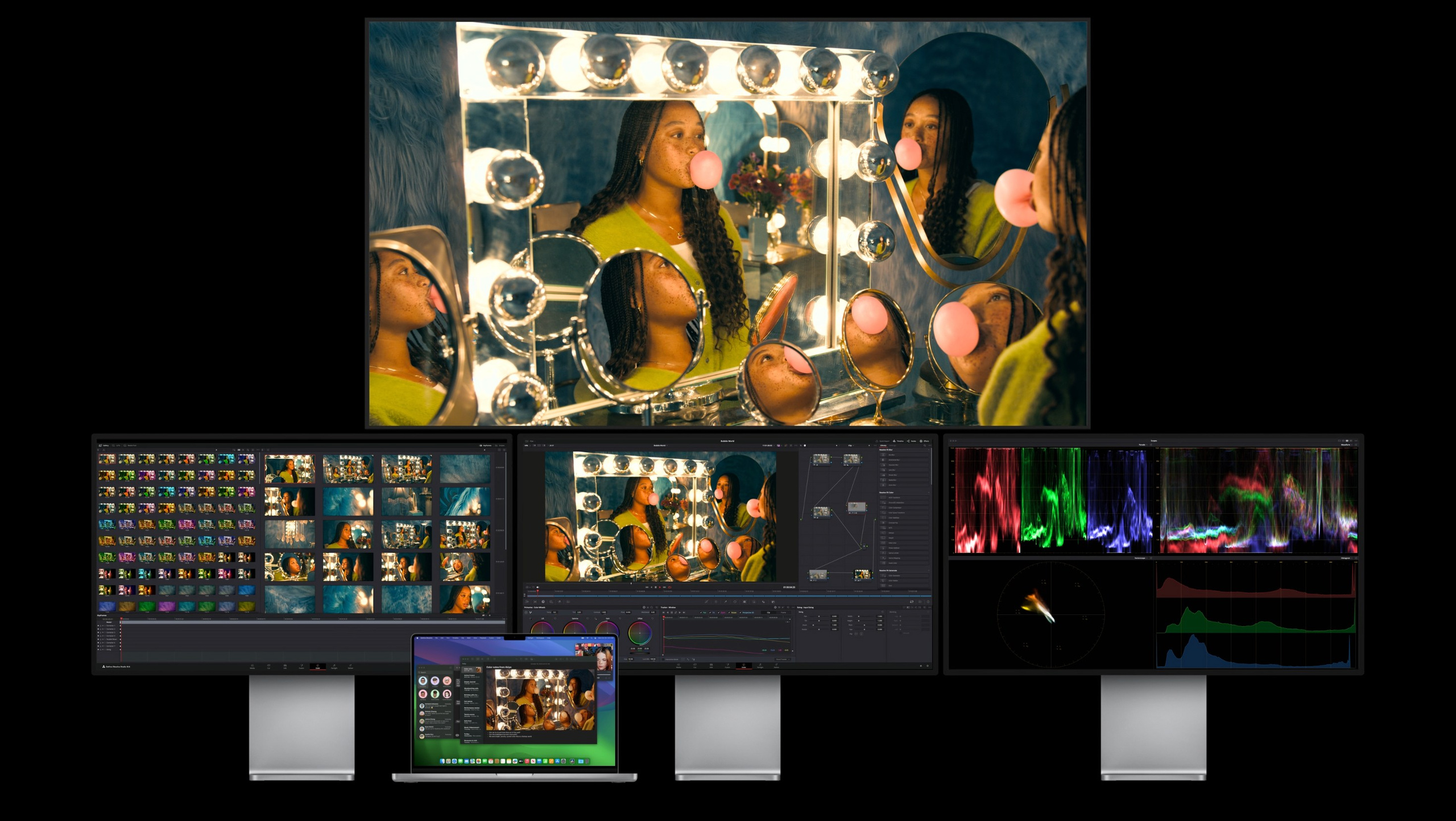Click the LUTs browser icon
This screenshot has height=821, width=1456.
pyautogui.click(x=113, y=445)
